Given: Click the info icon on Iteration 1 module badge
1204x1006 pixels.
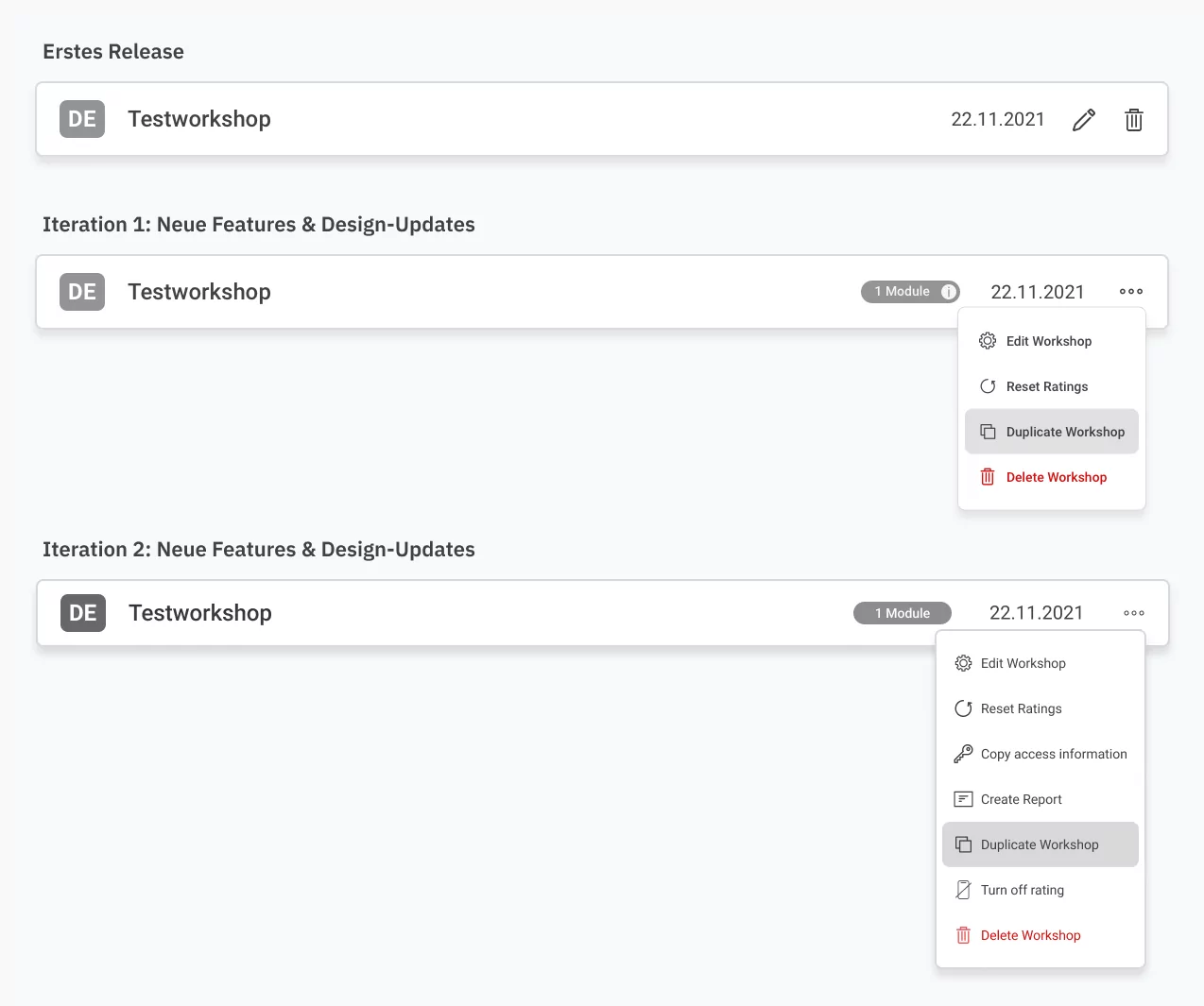Looking at the screenshot, I should (948, 292).
